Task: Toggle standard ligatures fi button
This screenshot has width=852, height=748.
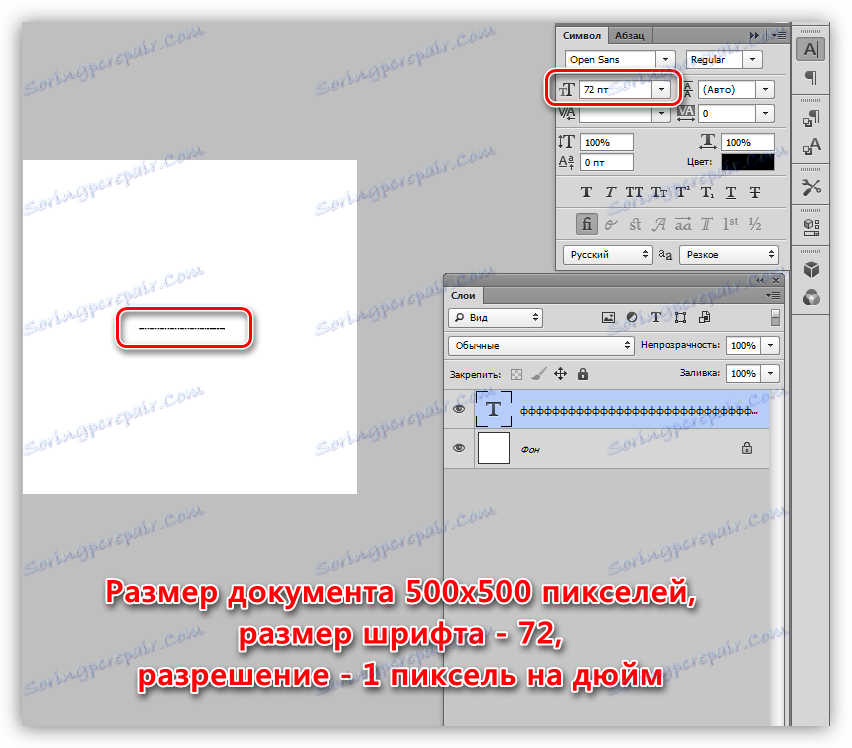Action: 586,224
